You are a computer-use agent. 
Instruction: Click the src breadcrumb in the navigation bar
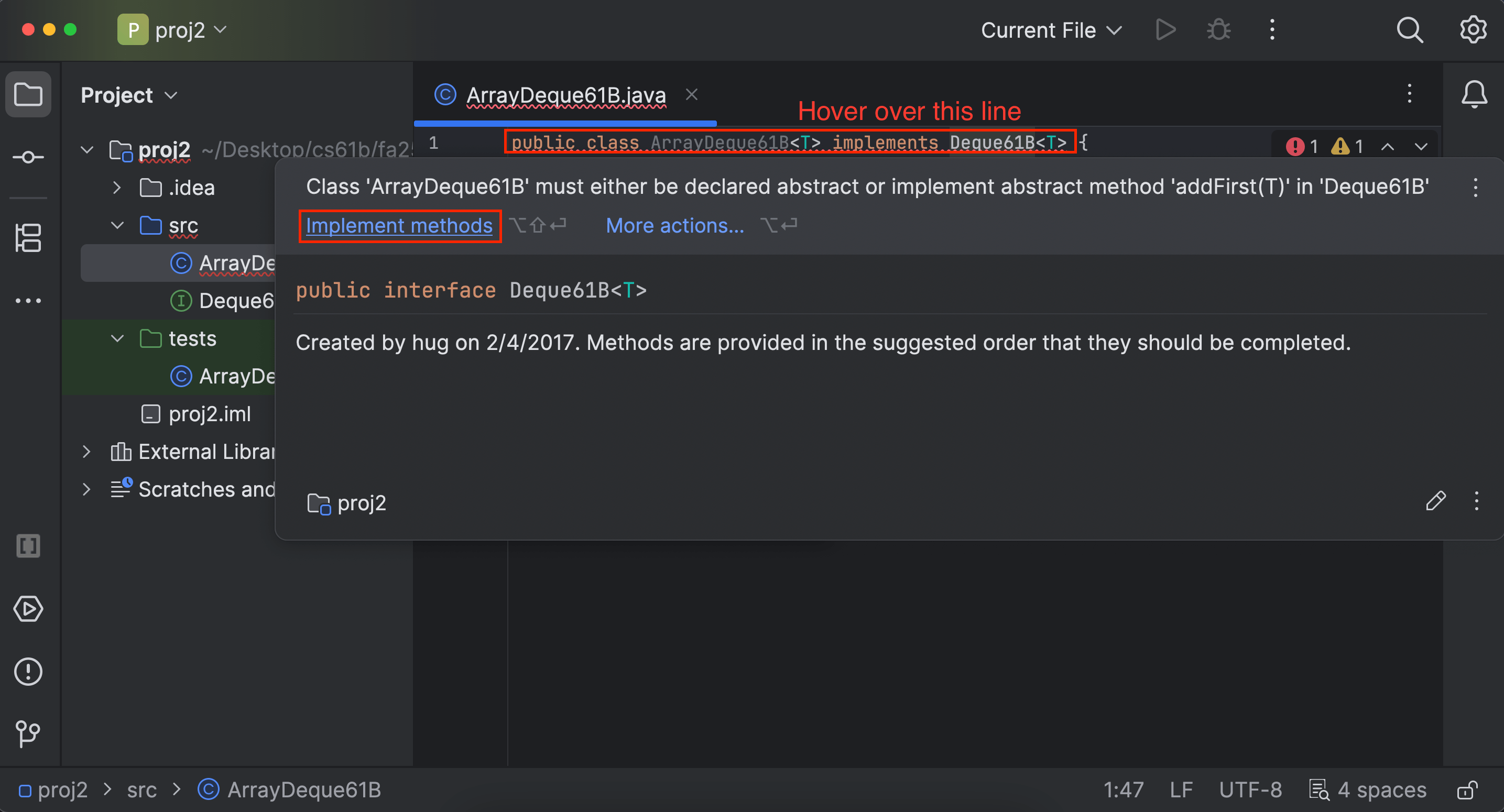(x=142, y=790)
